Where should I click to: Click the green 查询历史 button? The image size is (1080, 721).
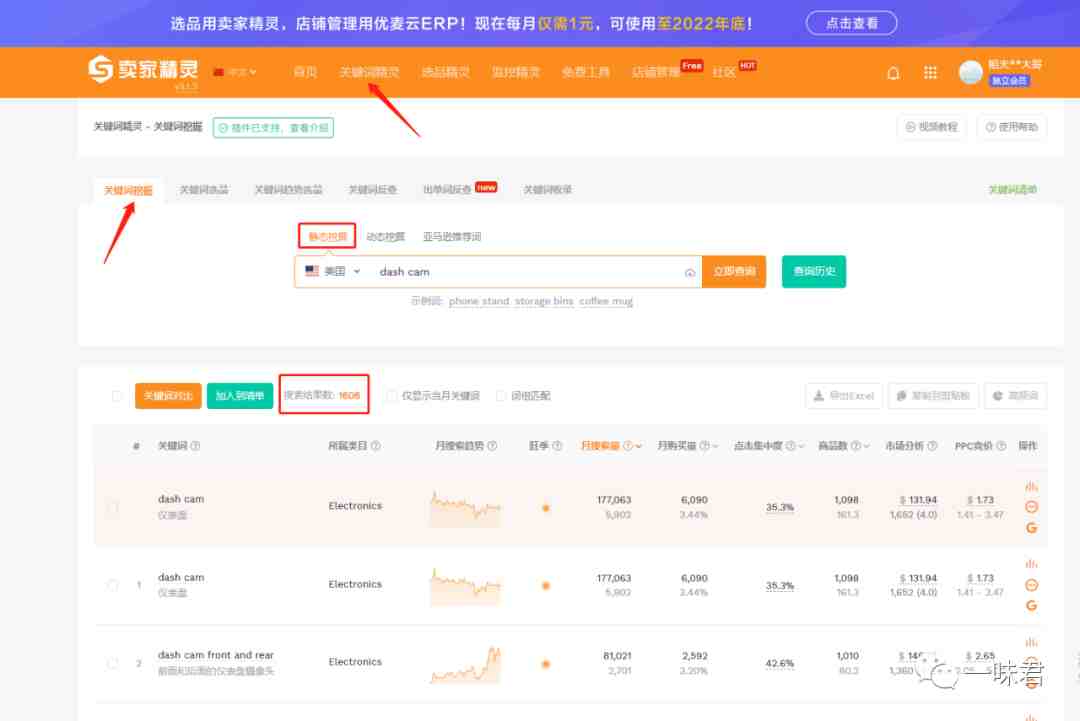click(x=813, y=271)
